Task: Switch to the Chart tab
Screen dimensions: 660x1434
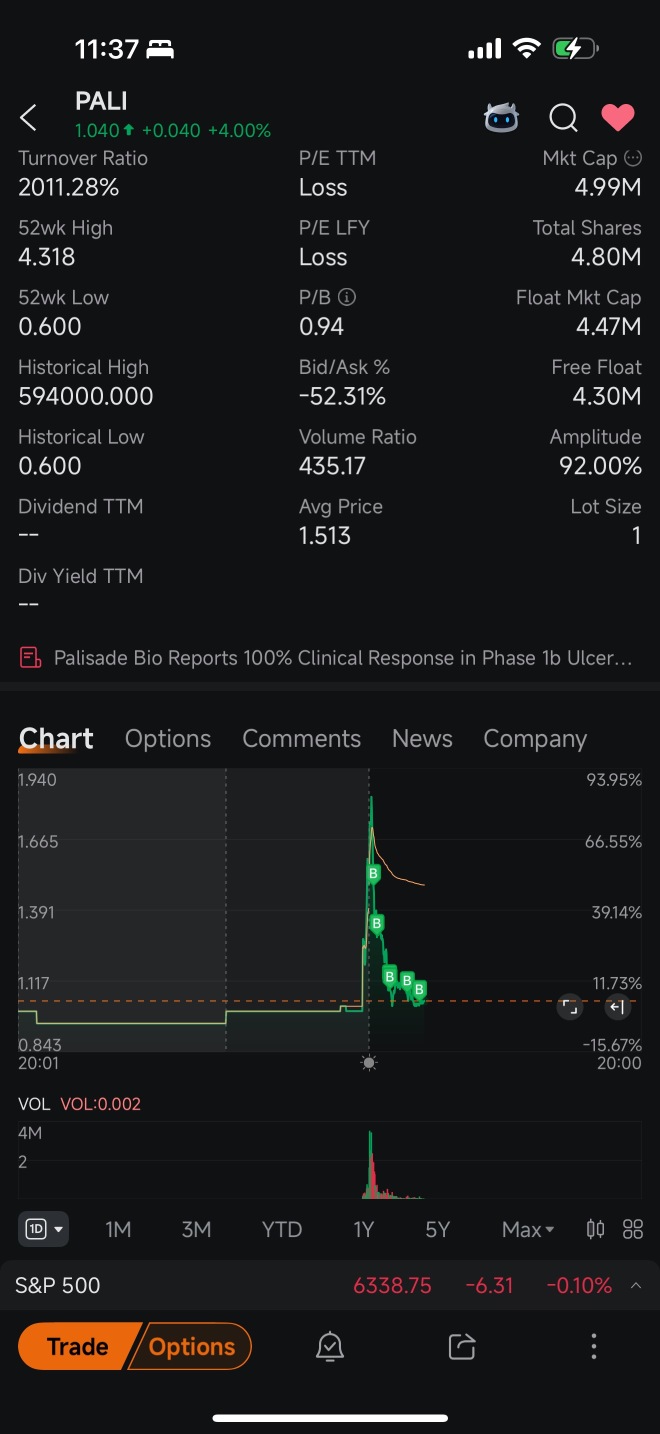Action: (x=56, y=738)
